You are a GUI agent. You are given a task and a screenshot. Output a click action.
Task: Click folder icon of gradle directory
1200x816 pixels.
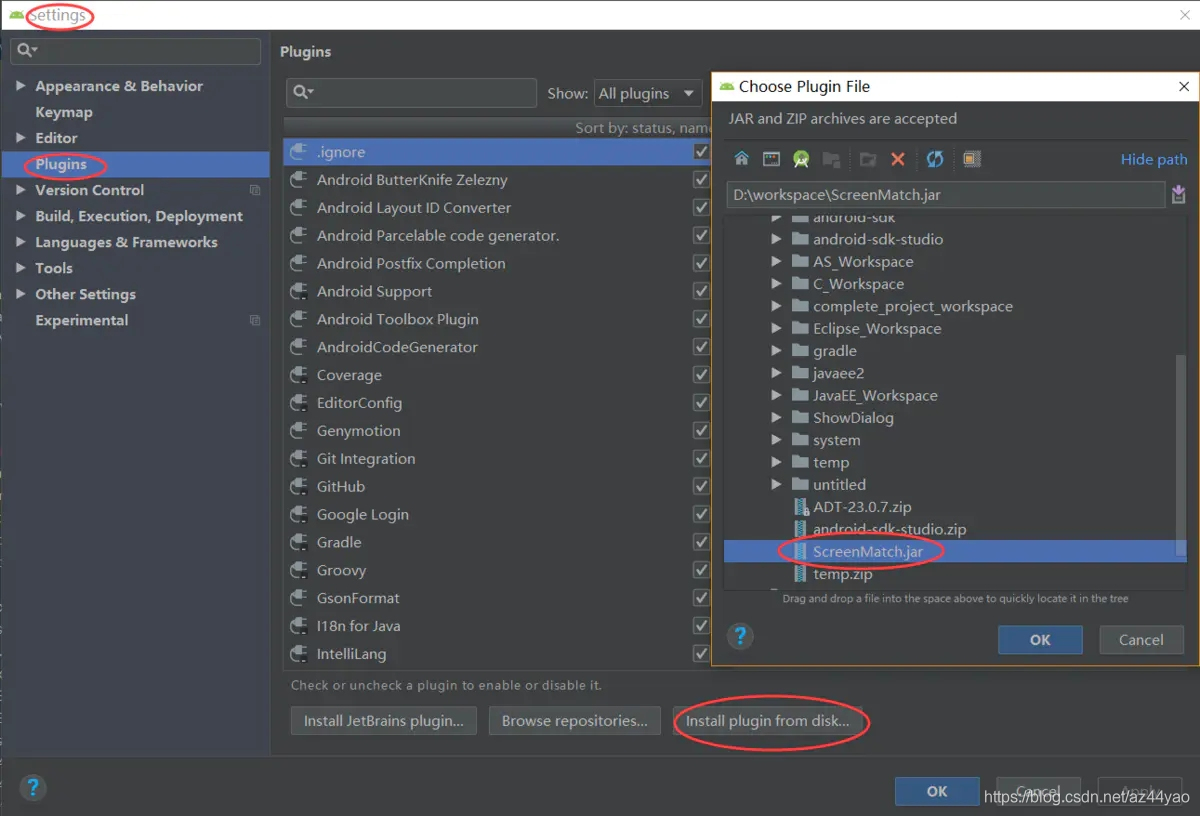coord(799,351)
